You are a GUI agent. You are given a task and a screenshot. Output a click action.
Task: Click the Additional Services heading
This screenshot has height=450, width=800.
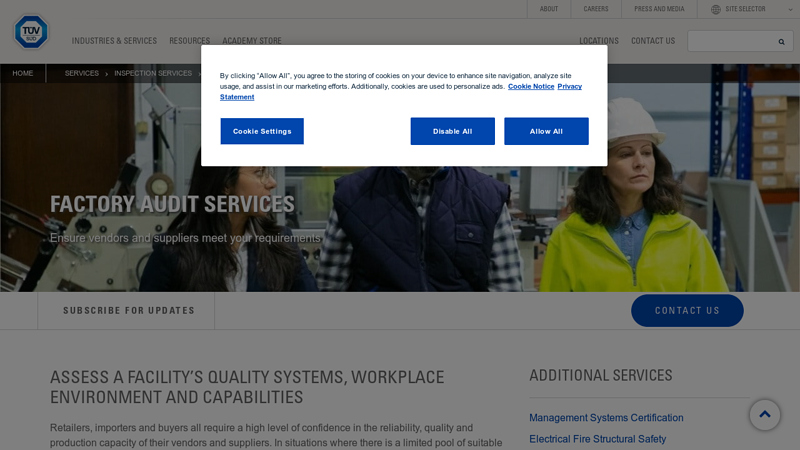(x=601, y=376)
